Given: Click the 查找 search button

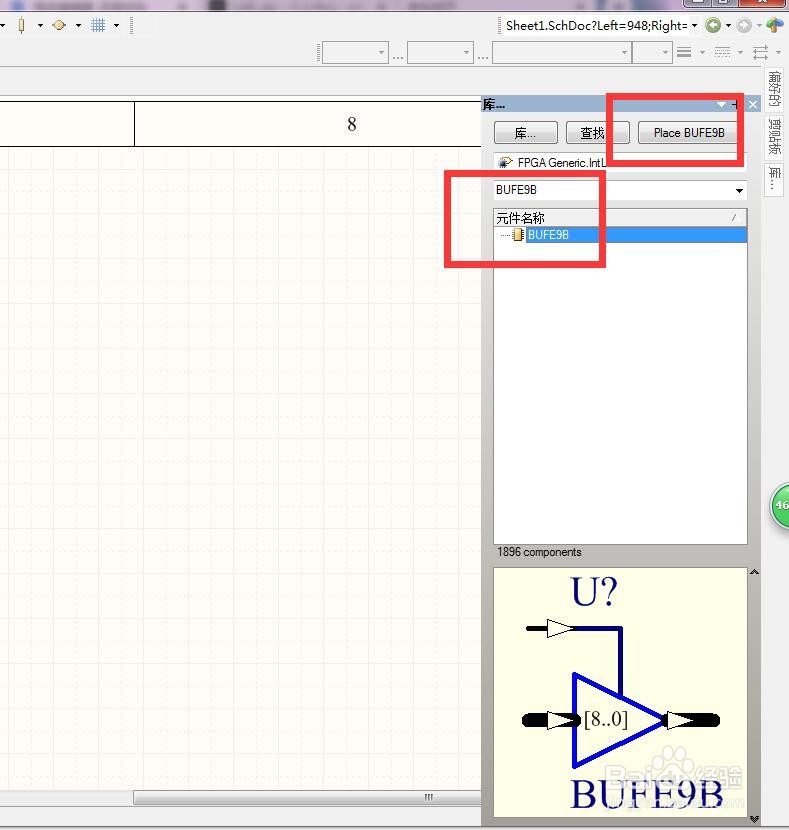Looking at the screenshot, I should coord(597,132).
